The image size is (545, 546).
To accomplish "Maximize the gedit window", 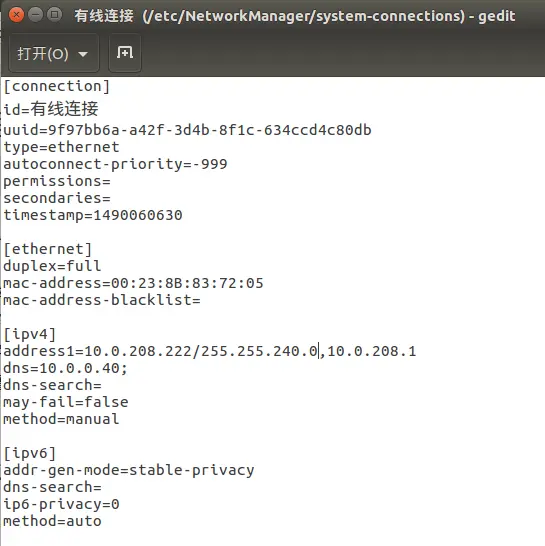I will (54, 15).
